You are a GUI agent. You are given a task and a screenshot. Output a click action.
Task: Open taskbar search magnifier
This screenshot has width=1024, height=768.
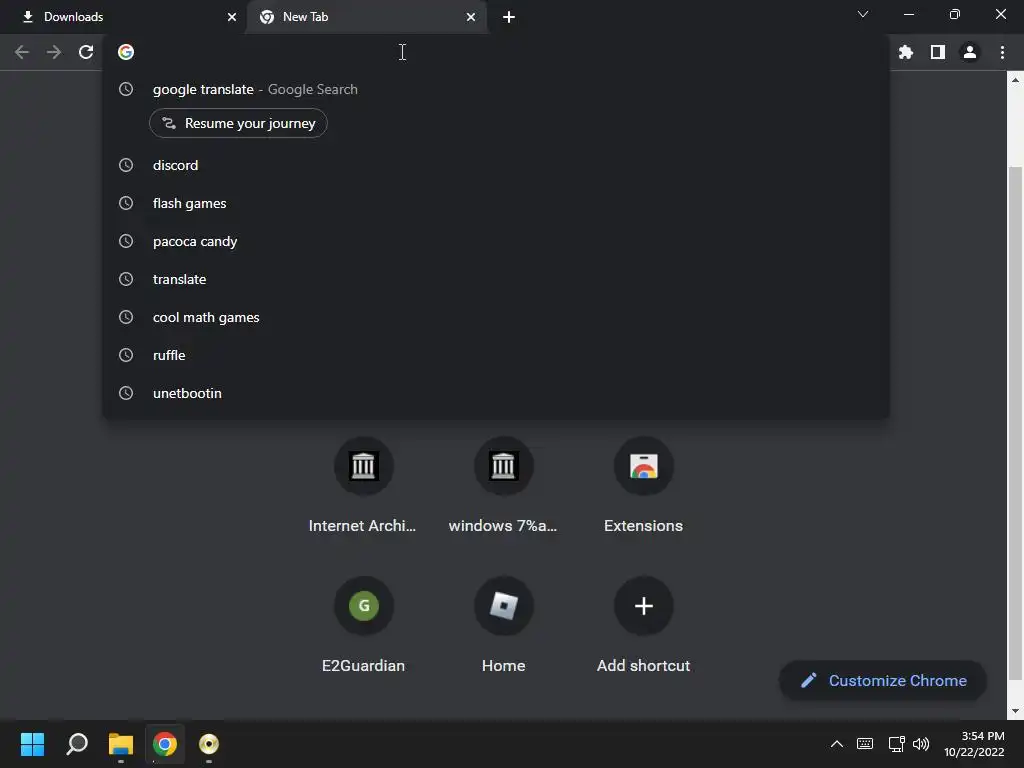[77, 744]
